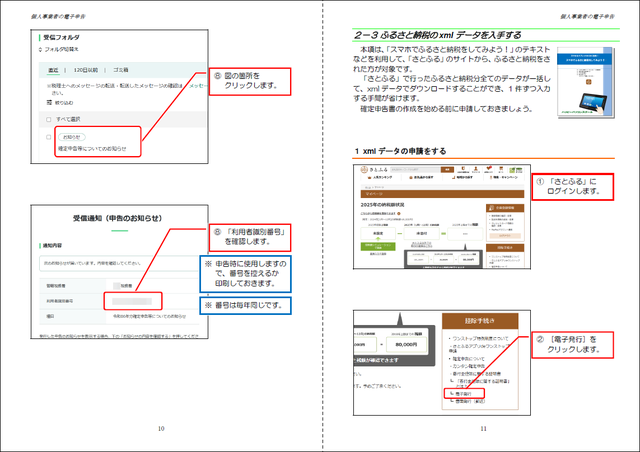This screenshot has height=452, width=640.
Task: Click the 絞り込み filter icon
Action: pos(49,102)
